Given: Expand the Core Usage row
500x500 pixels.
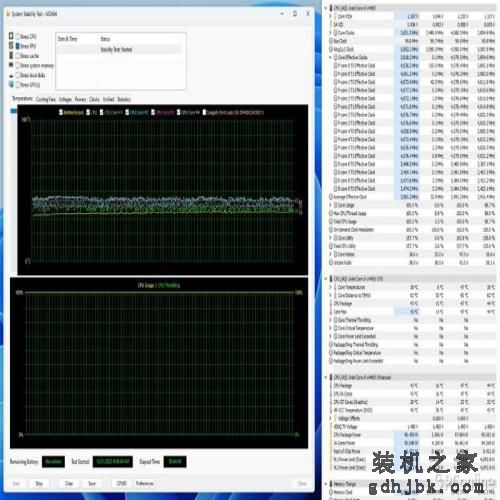Looking at the screenshot, I should [x=330, y=205].
